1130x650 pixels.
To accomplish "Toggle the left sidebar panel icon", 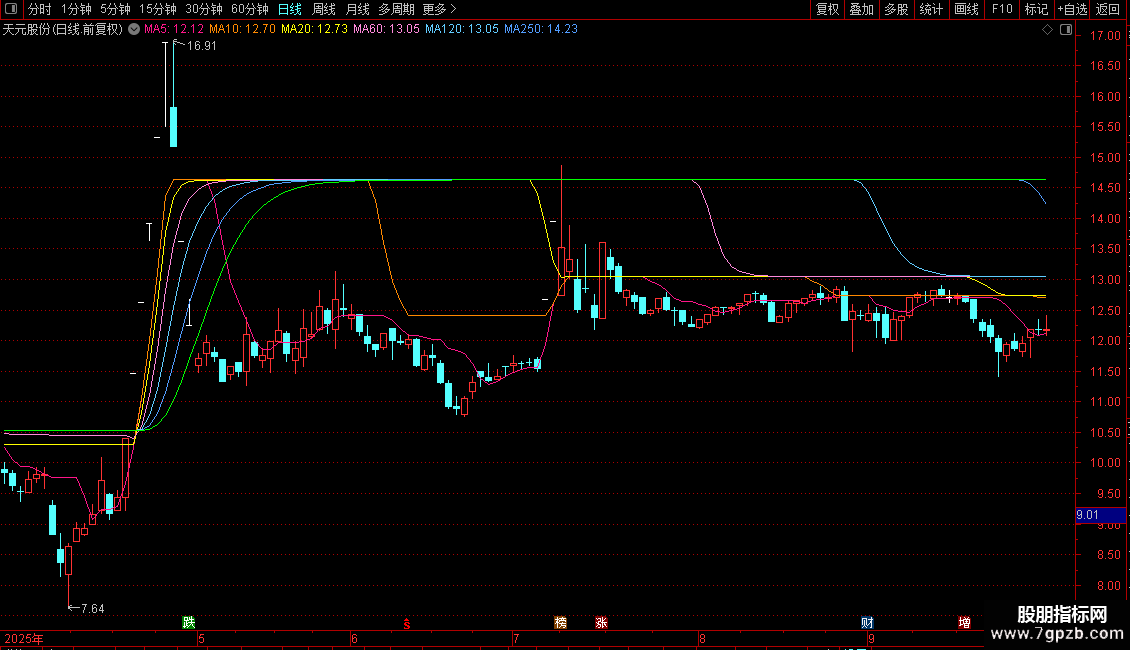I will point(11,9).
